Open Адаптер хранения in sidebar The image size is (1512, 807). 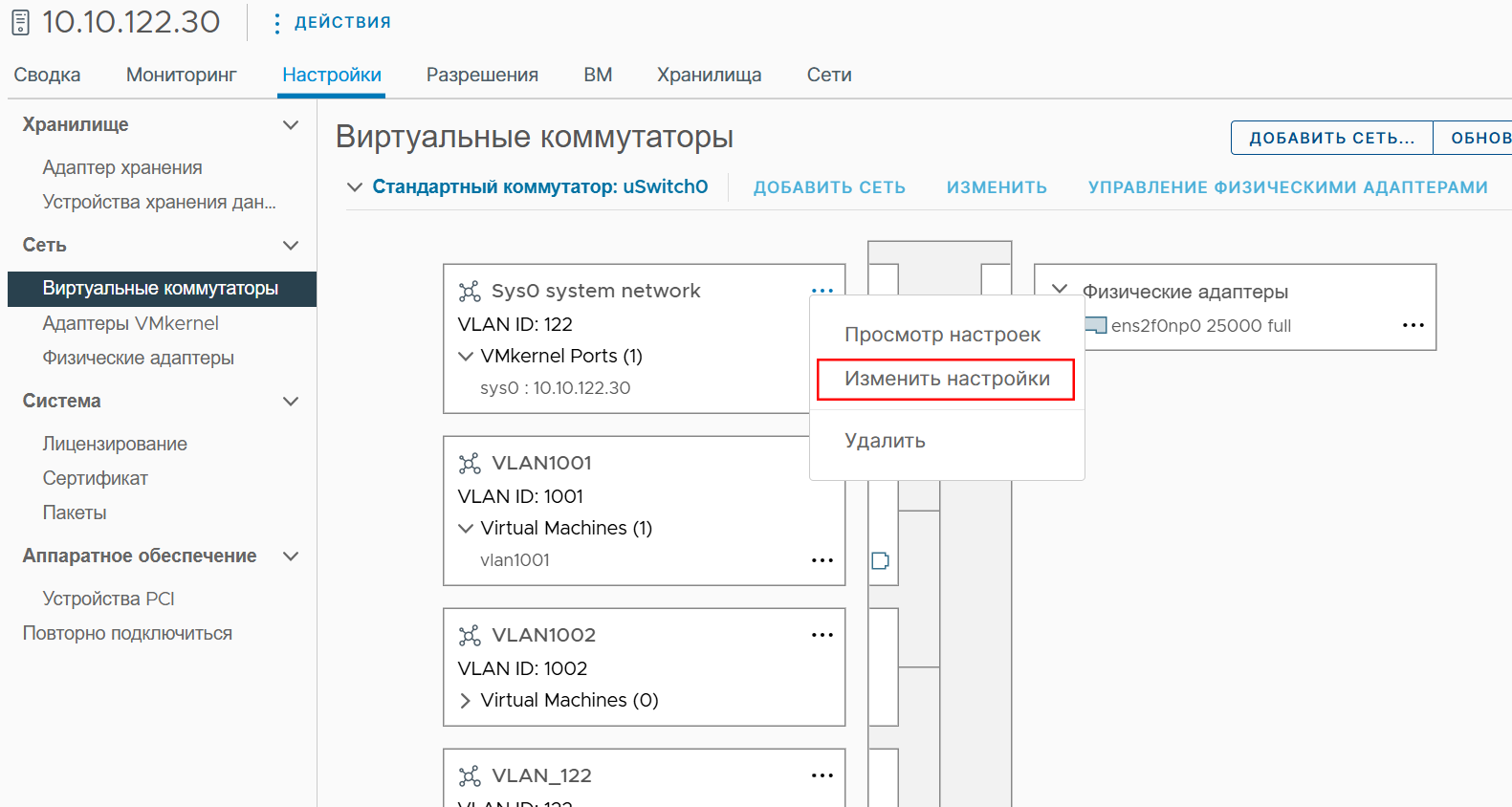click(122, 168)
